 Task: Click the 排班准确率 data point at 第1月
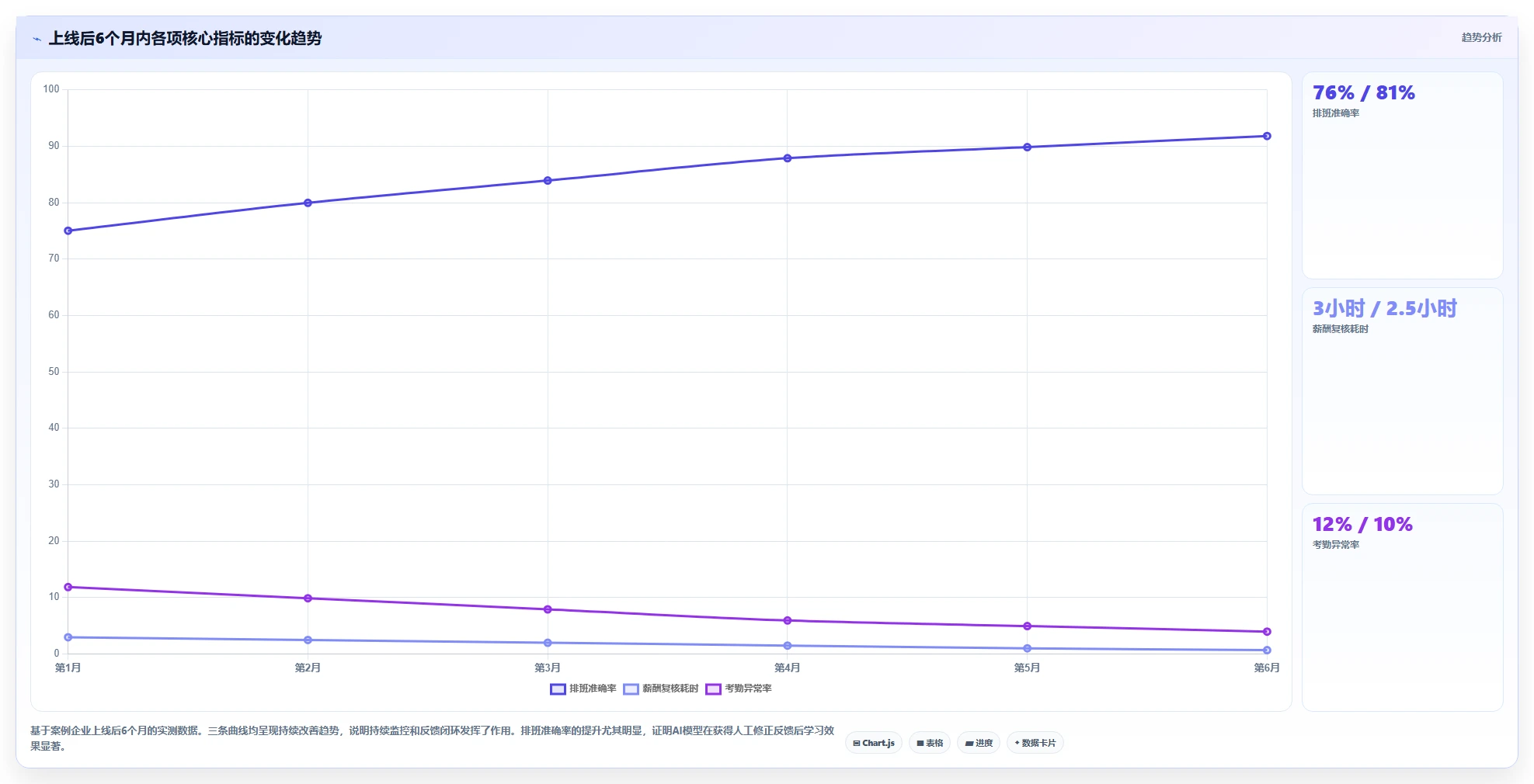coord(68,231)
